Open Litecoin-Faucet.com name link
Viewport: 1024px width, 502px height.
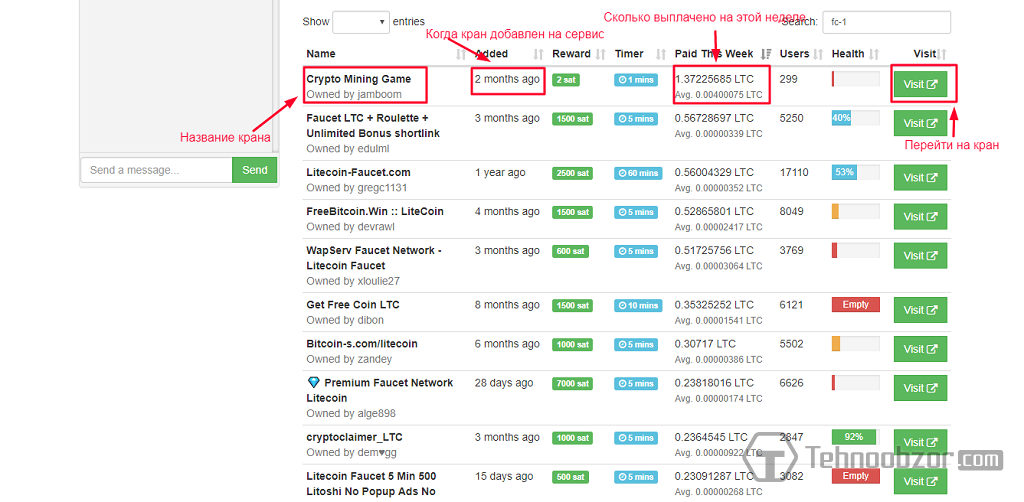(359, 172)
